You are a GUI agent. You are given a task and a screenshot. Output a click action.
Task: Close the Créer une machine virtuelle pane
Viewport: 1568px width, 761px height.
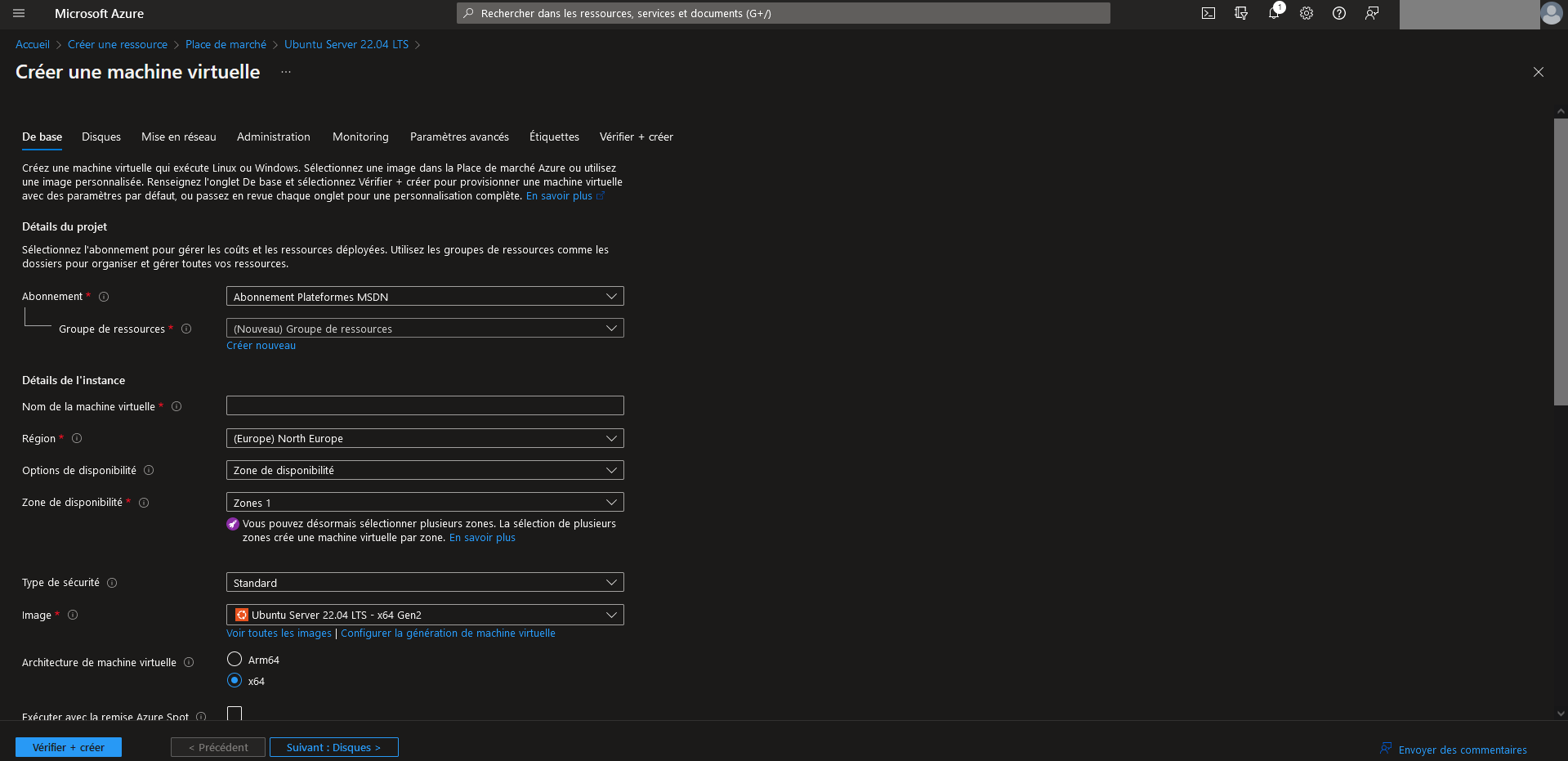tap(1539, 72)
